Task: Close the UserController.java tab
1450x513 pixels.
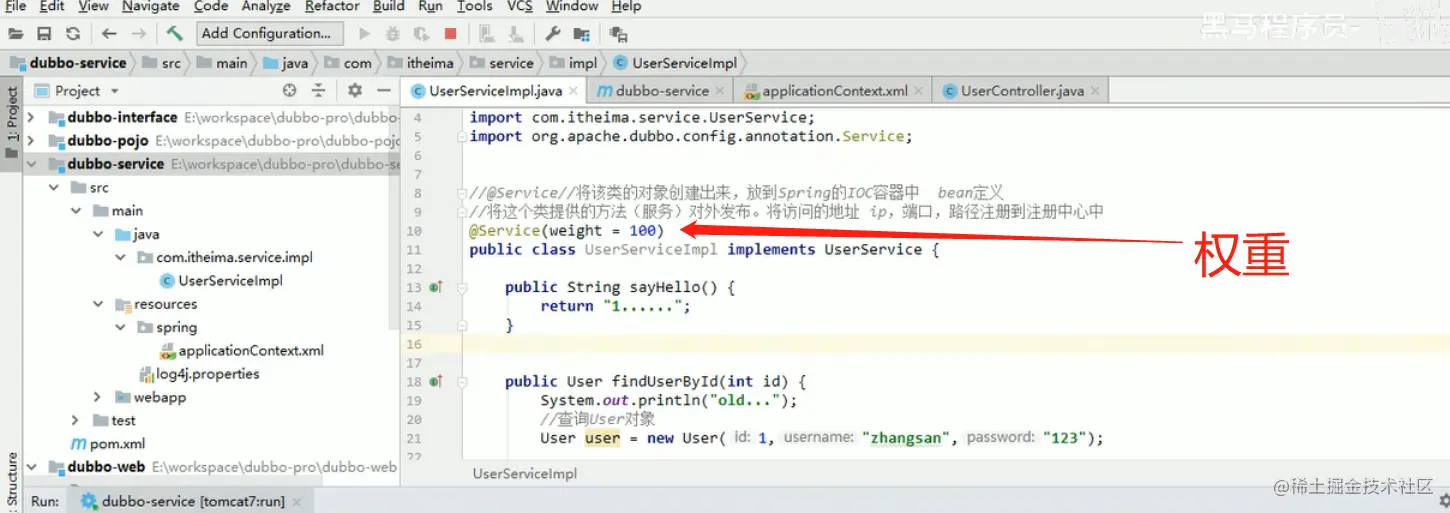Action: 1095,91
